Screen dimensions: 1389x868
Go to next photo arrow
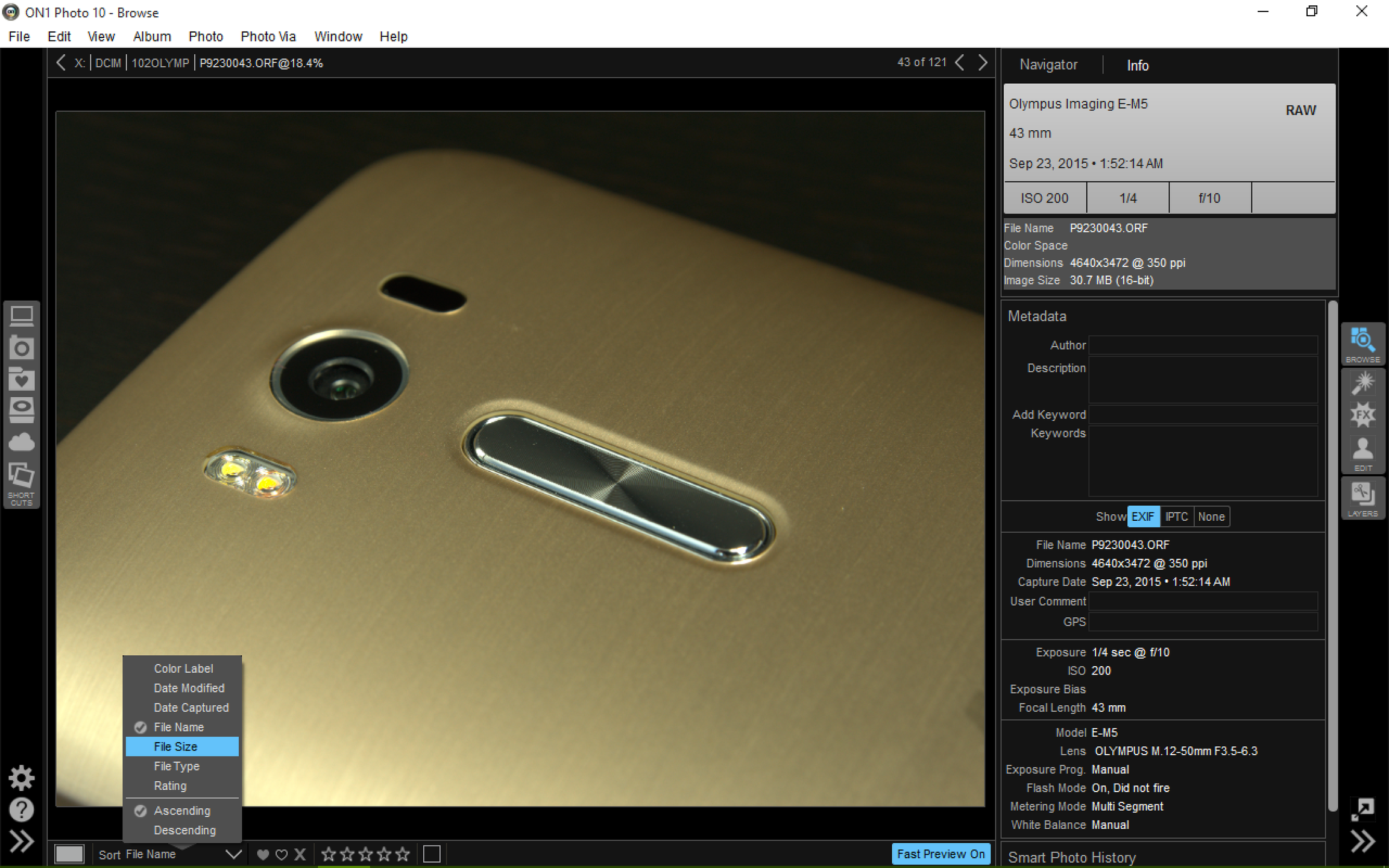983,63
